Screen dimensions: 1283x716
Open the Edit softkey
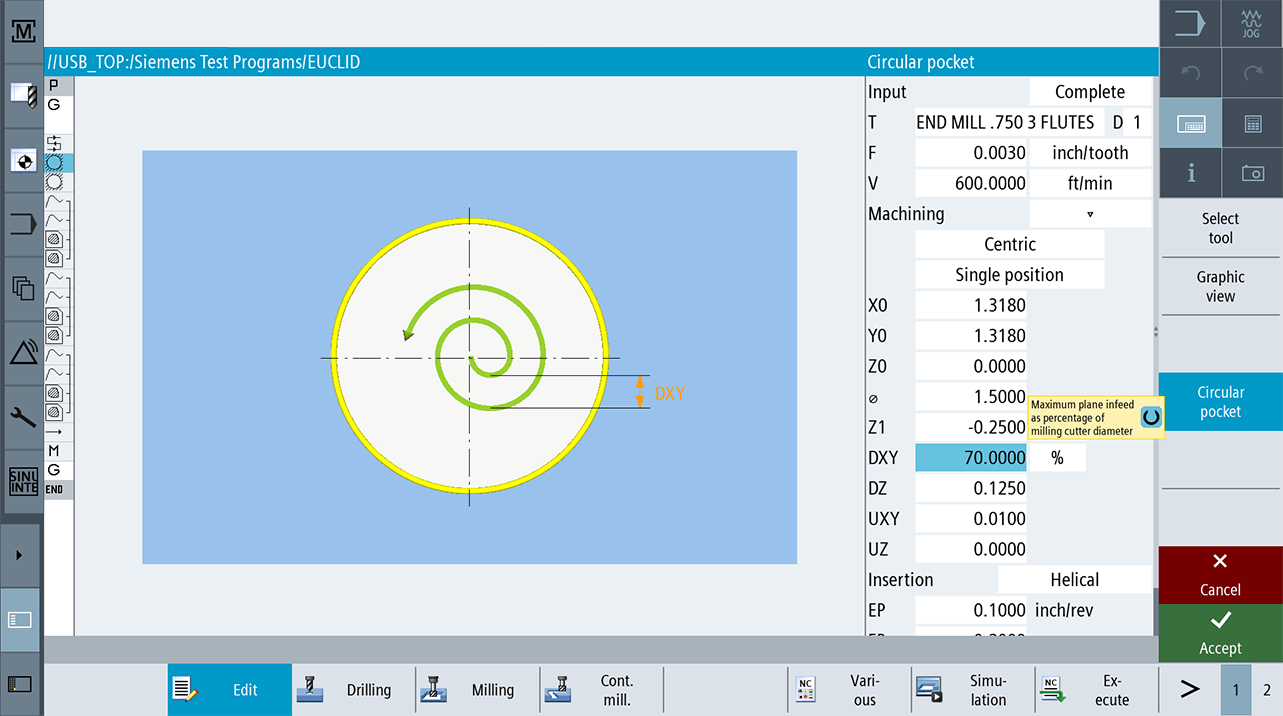point(229,690)
